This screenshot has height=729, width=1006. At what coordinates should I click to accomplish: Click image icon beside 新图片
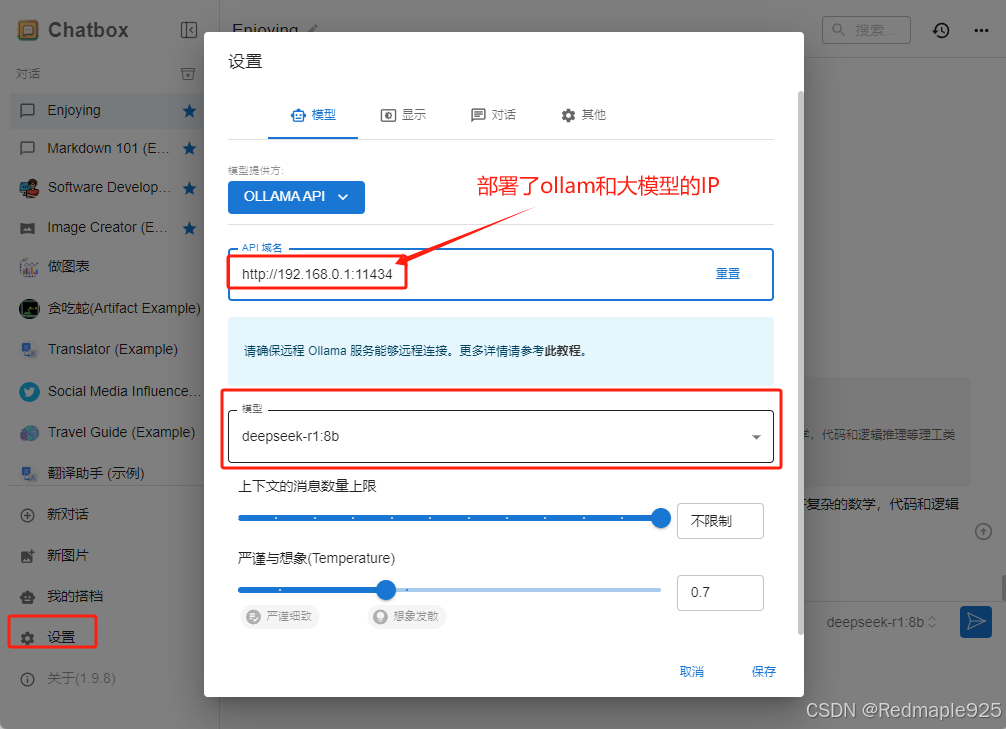click(28, 556)
